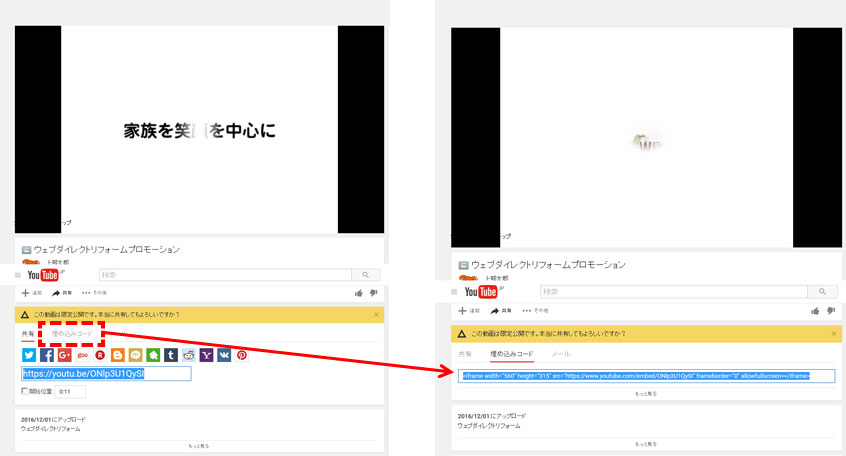Focus search box in right panel

point(674,291)
